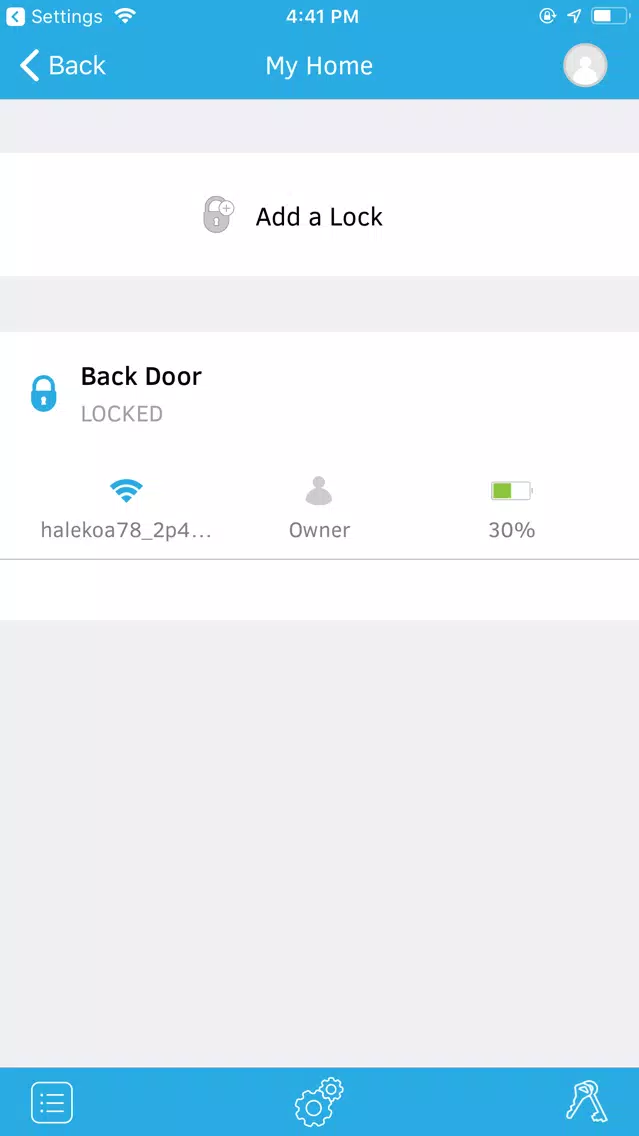Open the user profile avatar icon
The width and height of the screenshot is (639, 1136).
585,65
